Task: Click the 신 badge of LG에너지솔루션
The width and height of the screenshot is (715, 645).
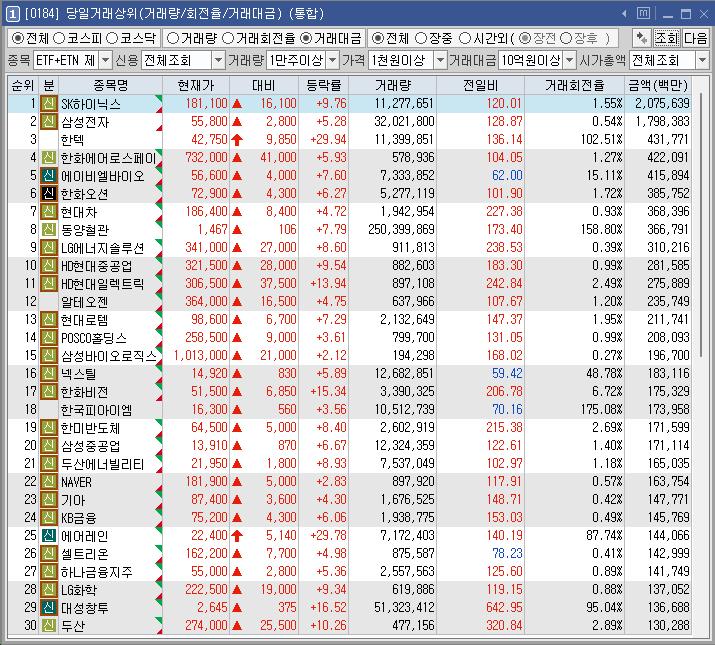Action: 49,248
